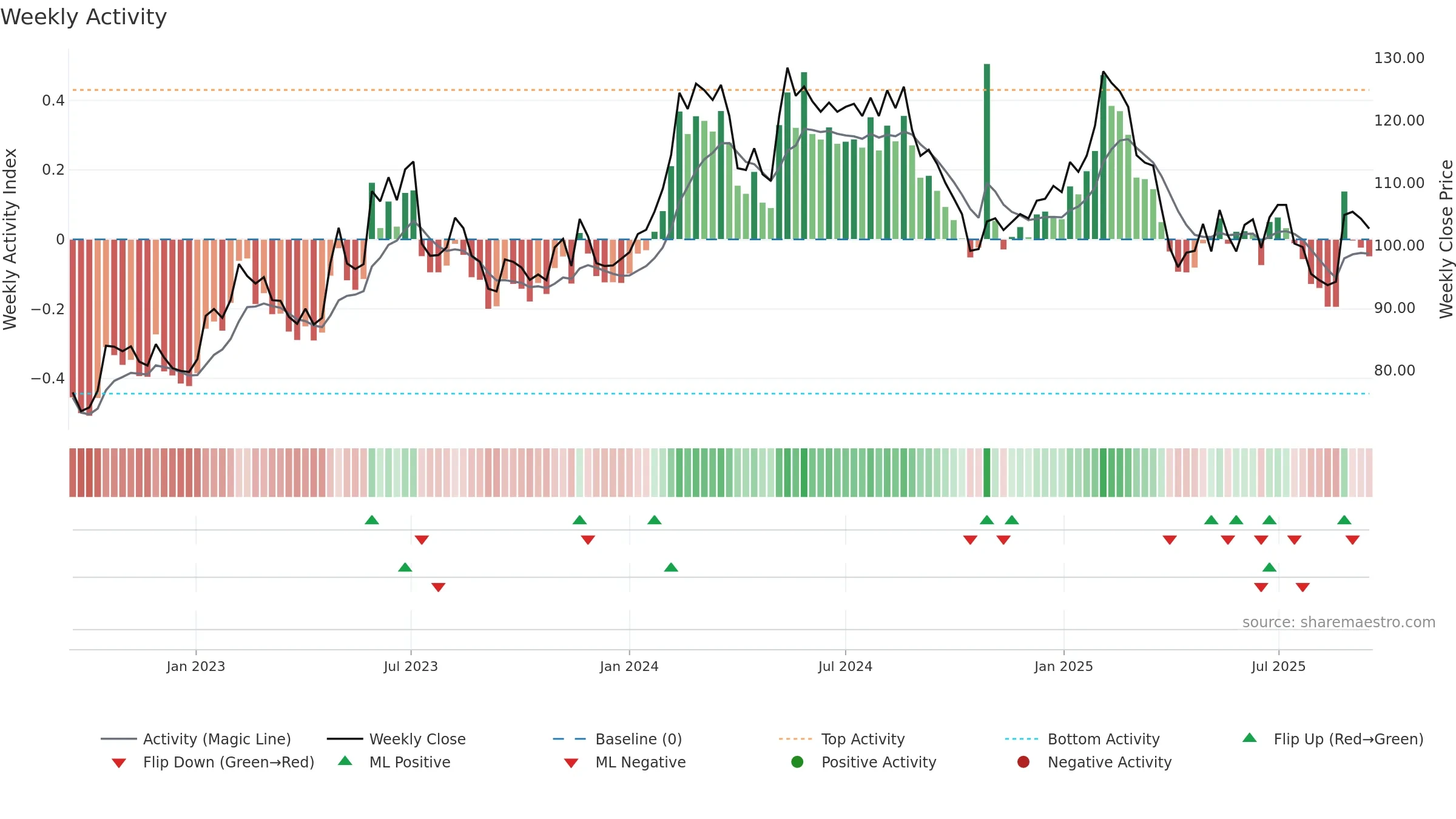This screenshot has height=819, width=1456.
Task: Click the 90.00 price axis label
Action: 1394,308
